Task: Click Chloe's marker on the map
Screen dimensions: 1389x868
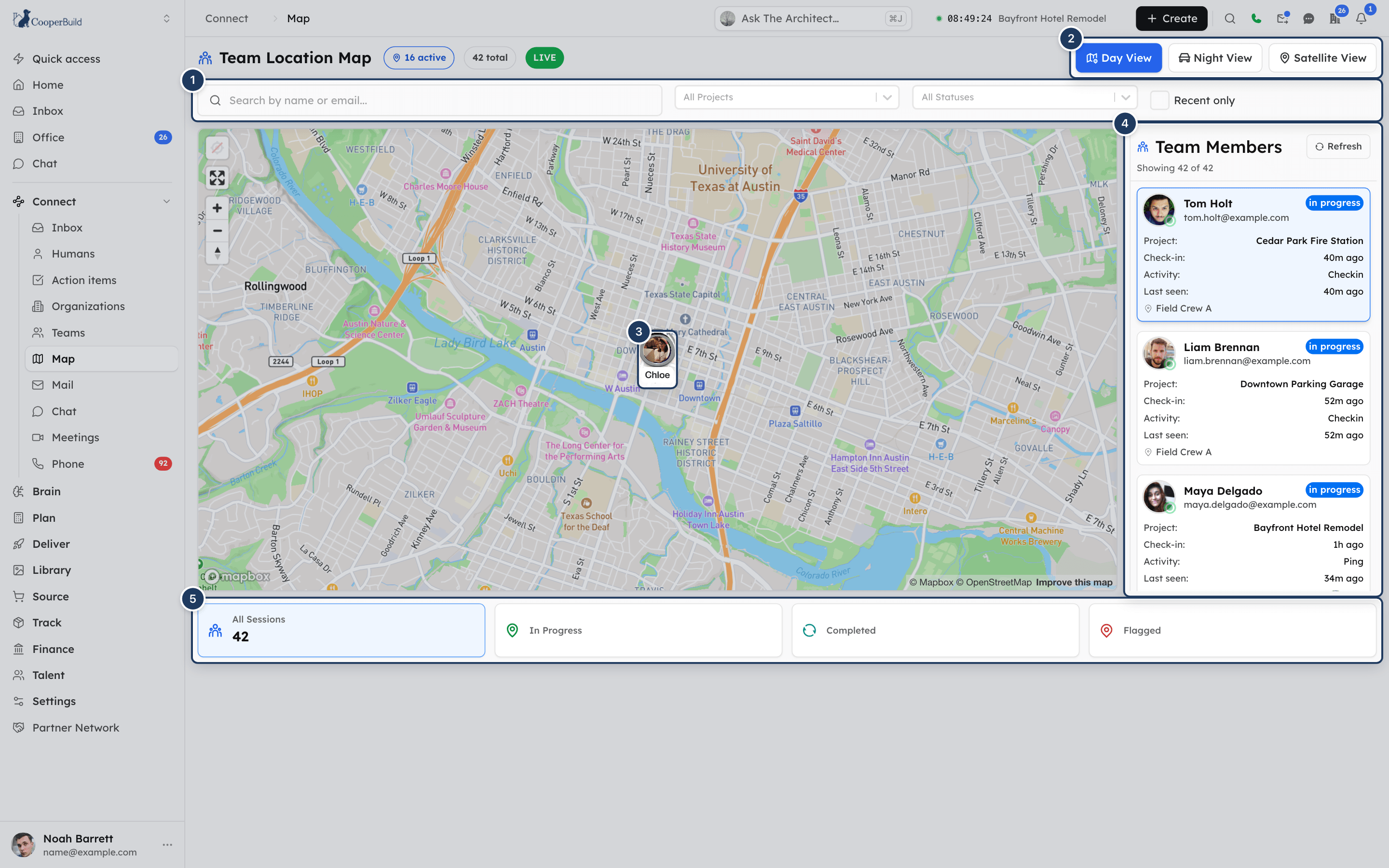Action: (x=657, y=359)
